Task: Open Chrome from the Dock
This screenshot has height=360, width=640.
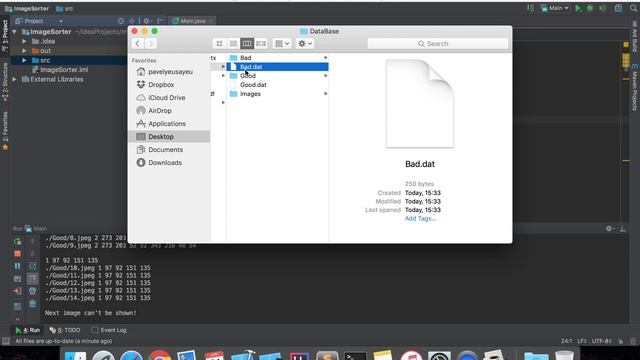Action: coord(159,356)
